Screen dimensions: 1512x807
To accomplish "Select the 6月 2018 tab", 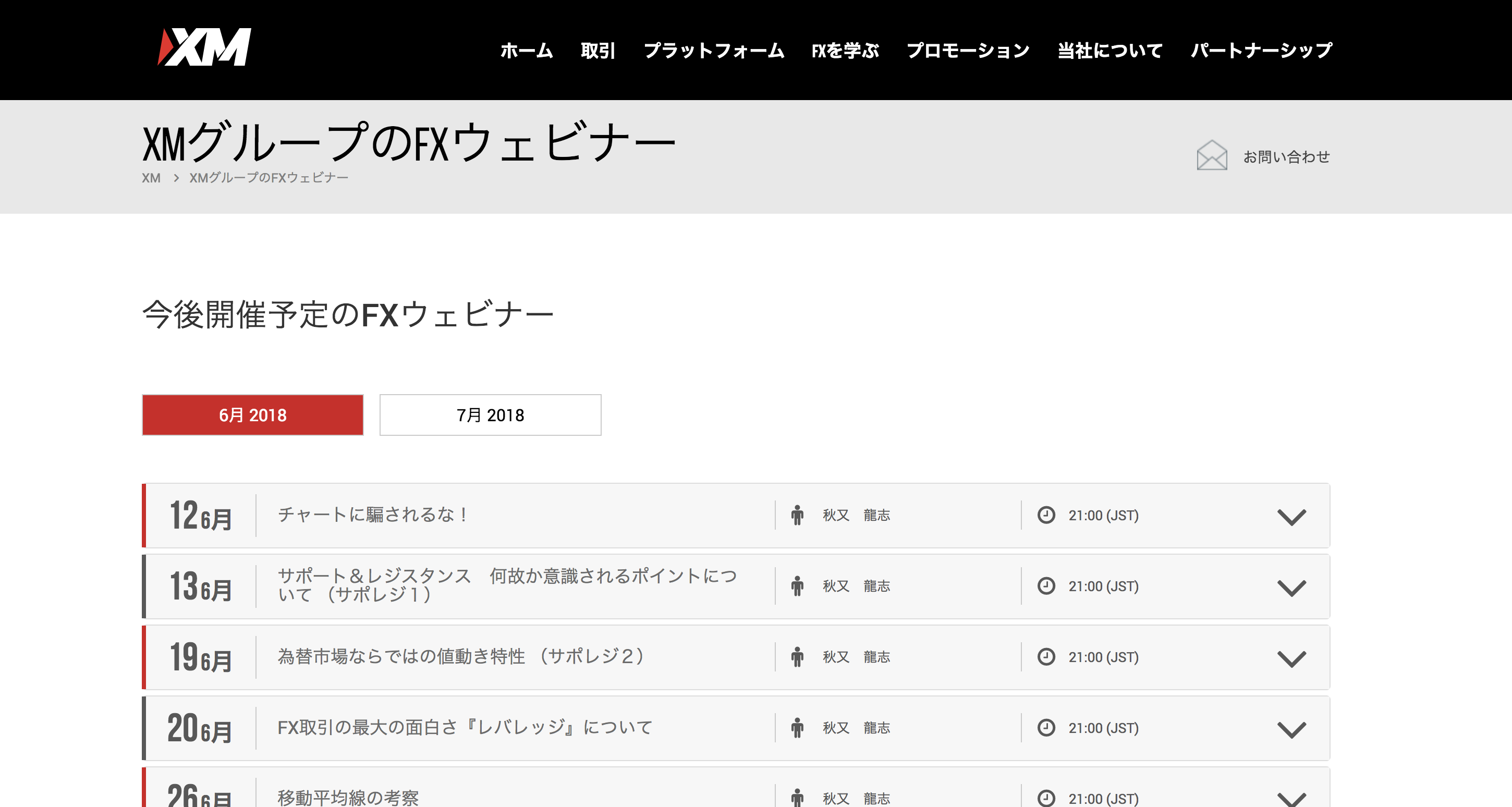I will pos(253,415).
